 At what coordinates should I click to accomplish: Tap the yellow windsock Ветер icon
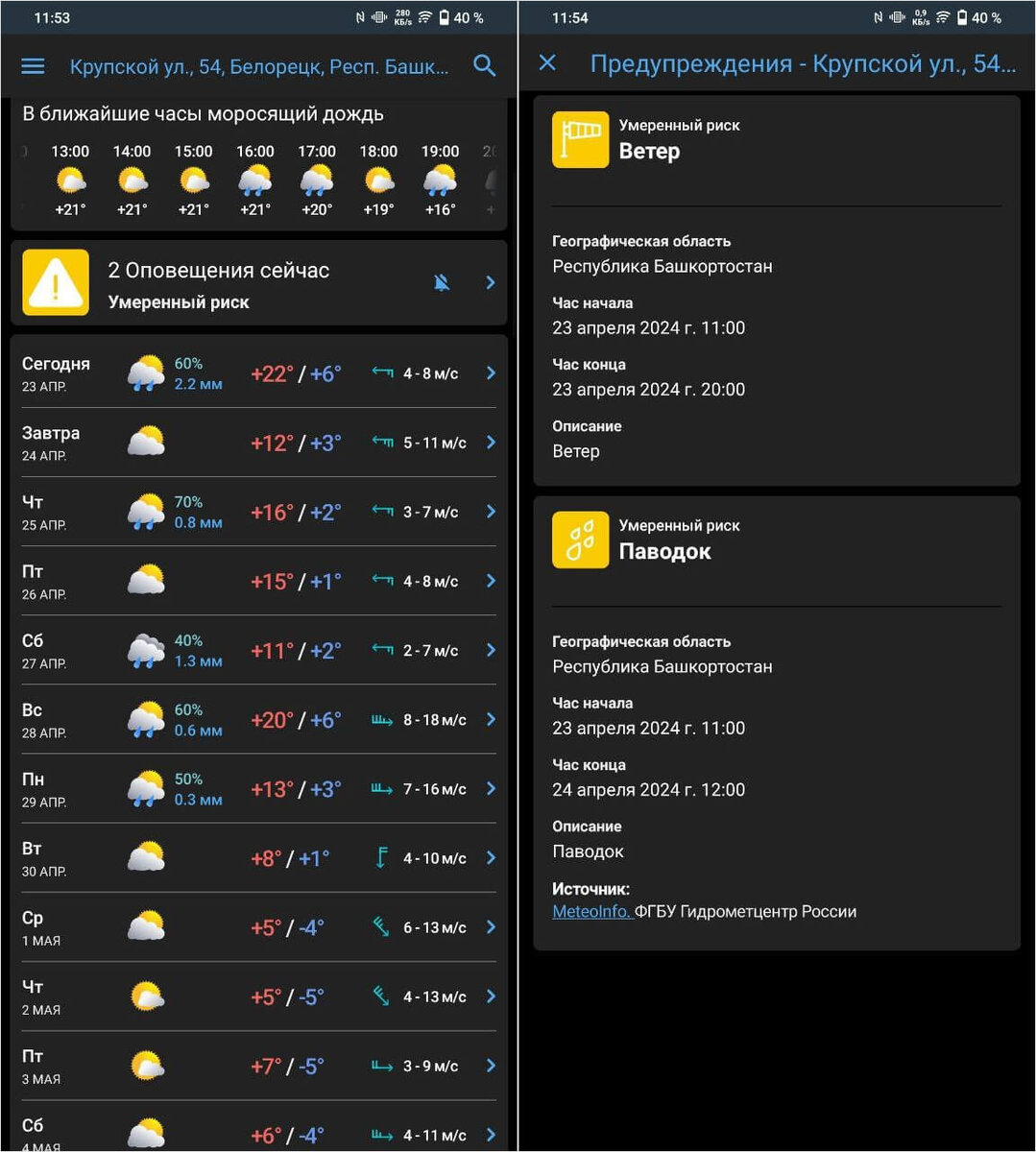click(580, 139)
